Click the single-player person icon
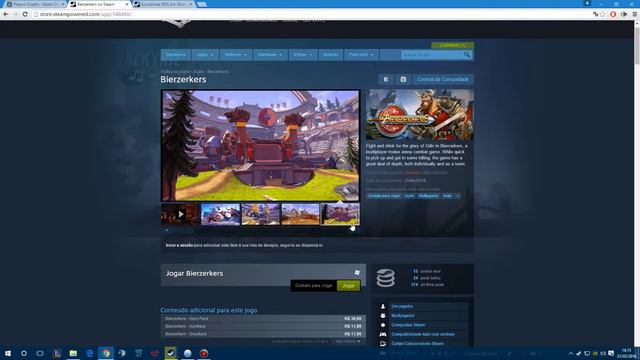 (x=383, y=306)
